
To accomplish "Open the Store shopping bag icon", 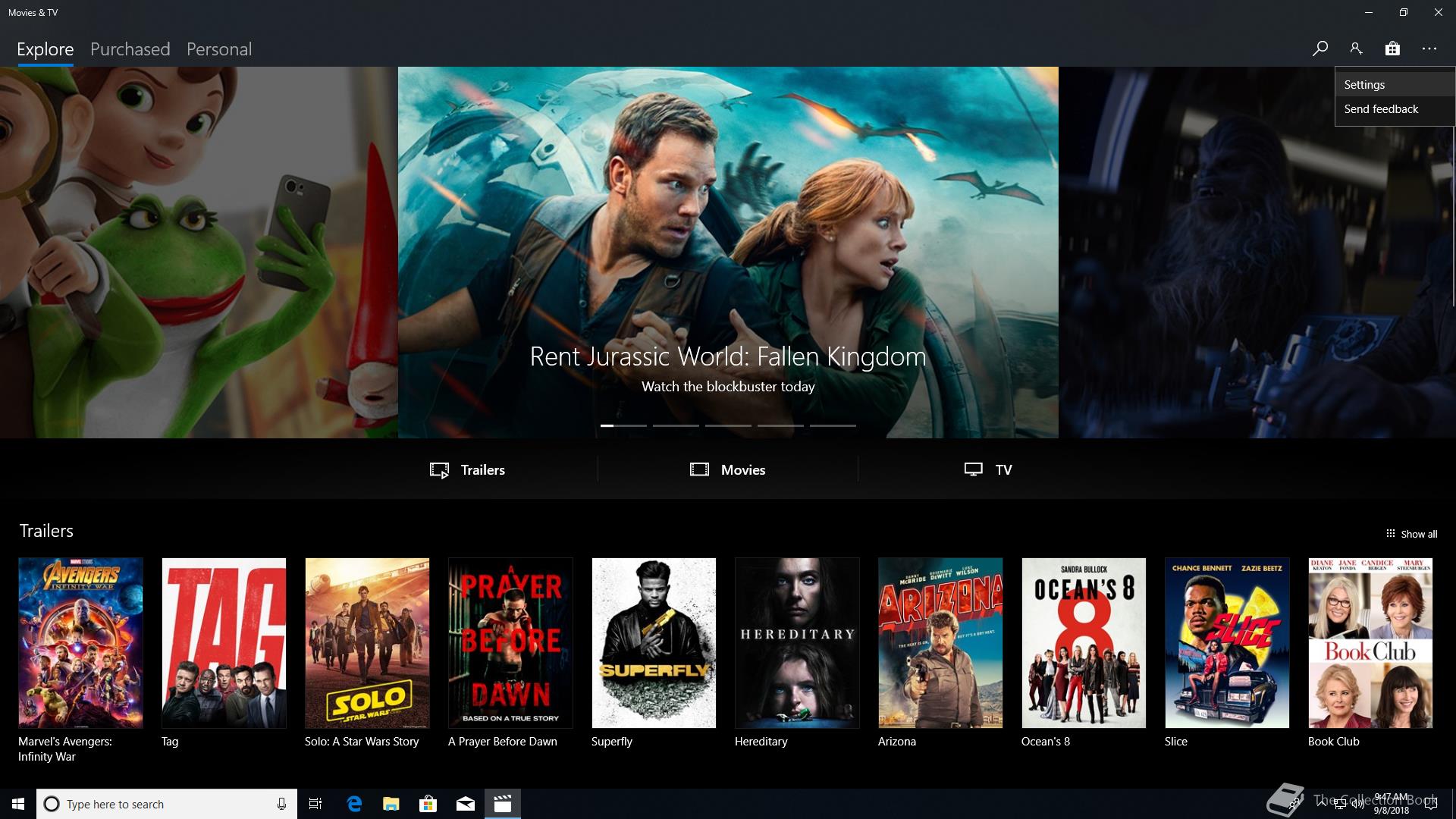I will [x=1392, y=49].
